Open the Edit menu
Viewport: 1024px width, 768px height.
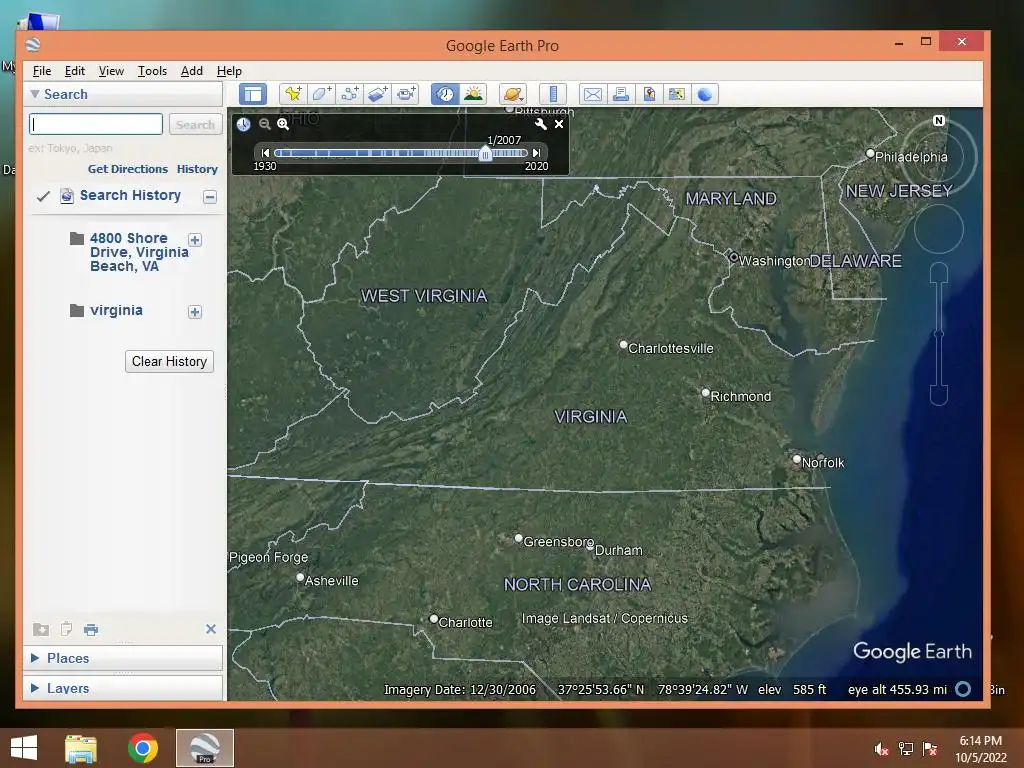[x=74, y=71]
